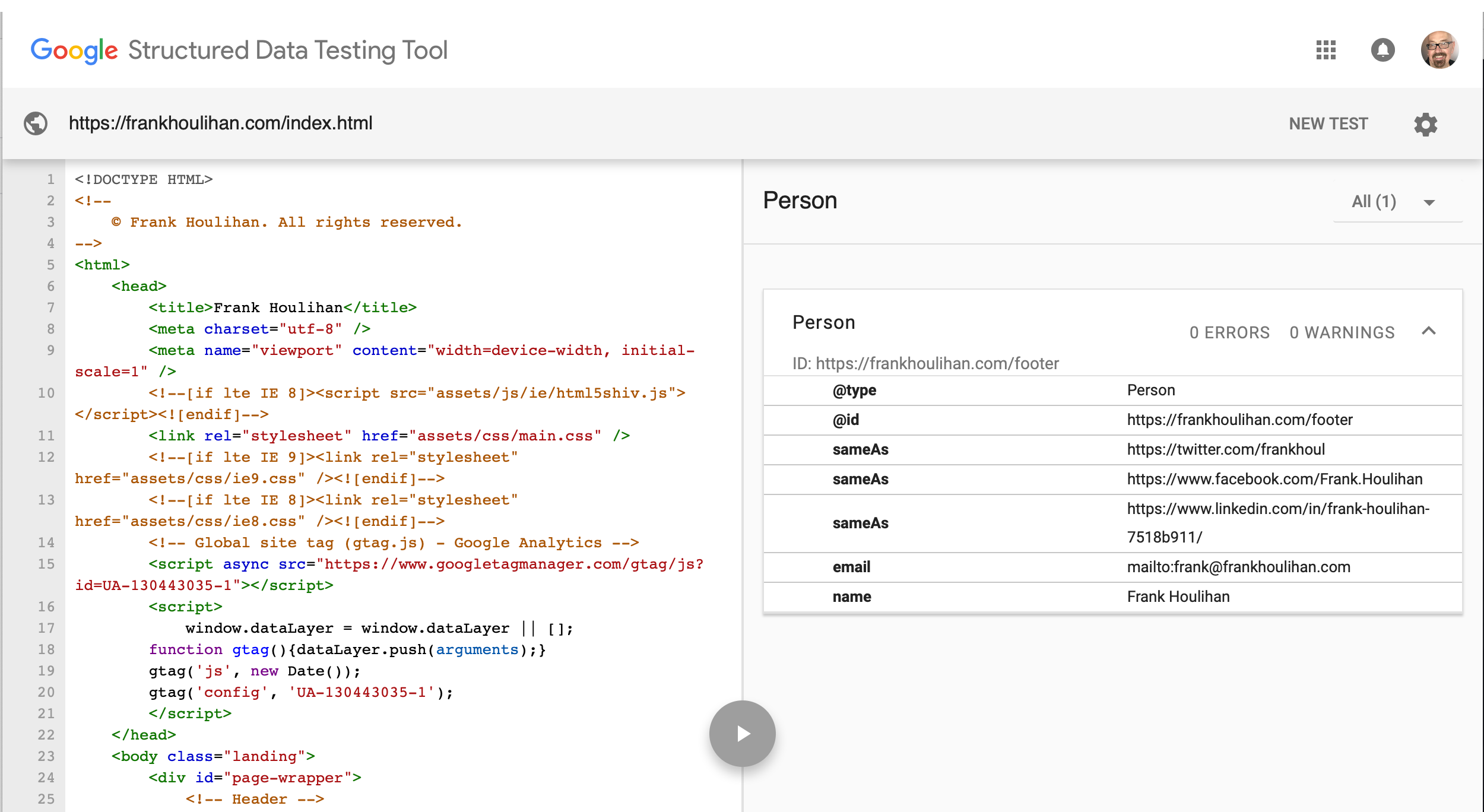Viewport: 1484px width, 812px height.
Task: Click the stylesheet main.css link line
Action: [389, 436]
